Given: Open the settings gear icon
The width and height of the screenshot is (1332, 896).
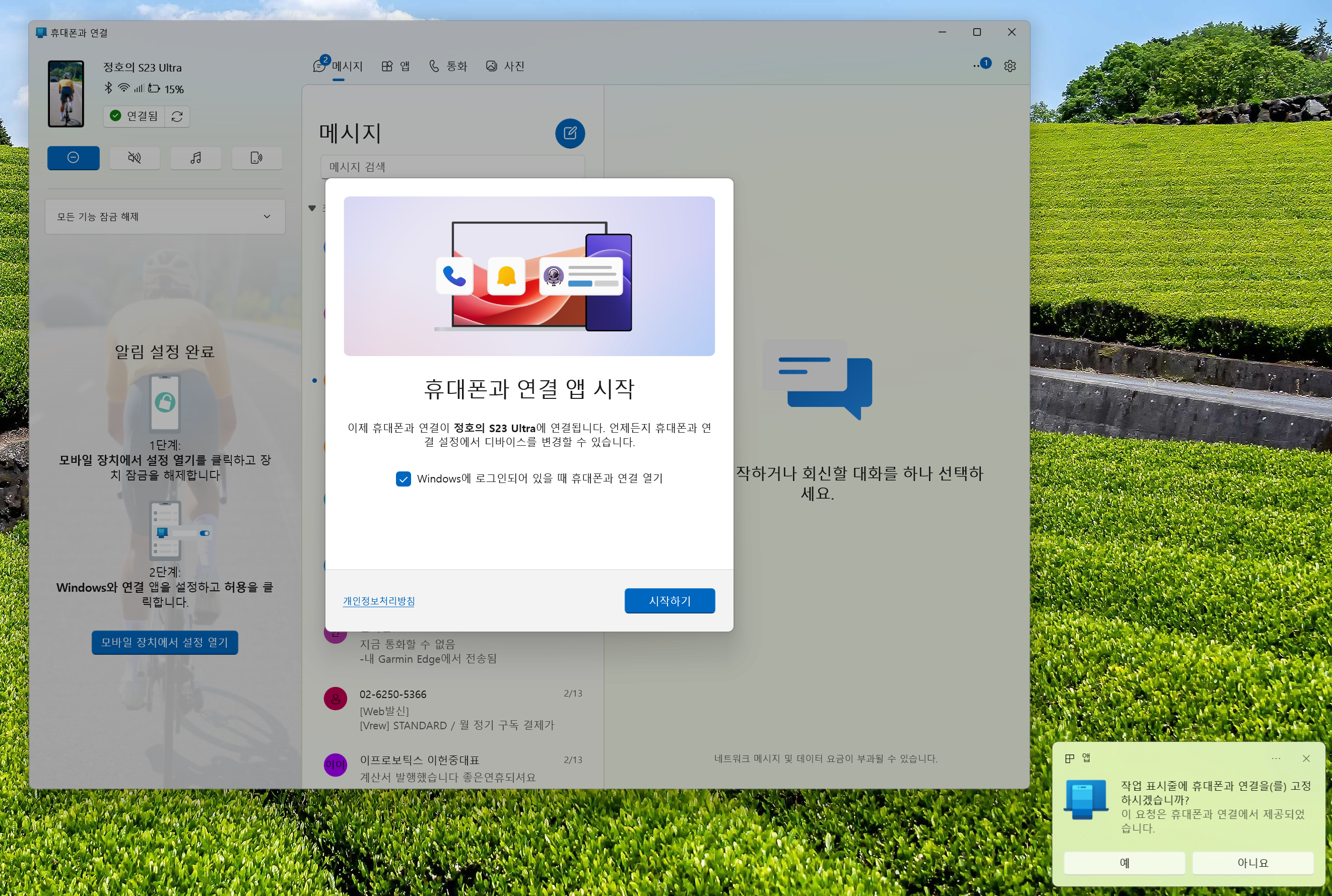Looking at the screenshot, I should coord(1010,66).
